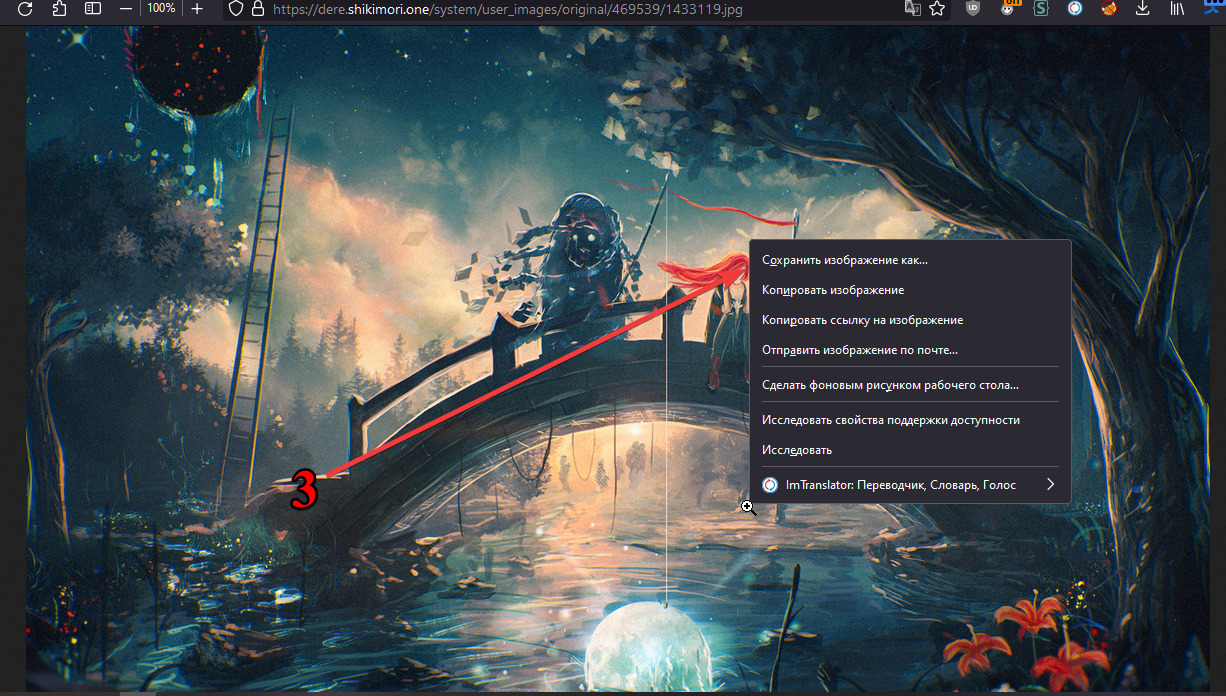
Task: Toggle the sidebar panel icon
Action: [x=92, y=8]
